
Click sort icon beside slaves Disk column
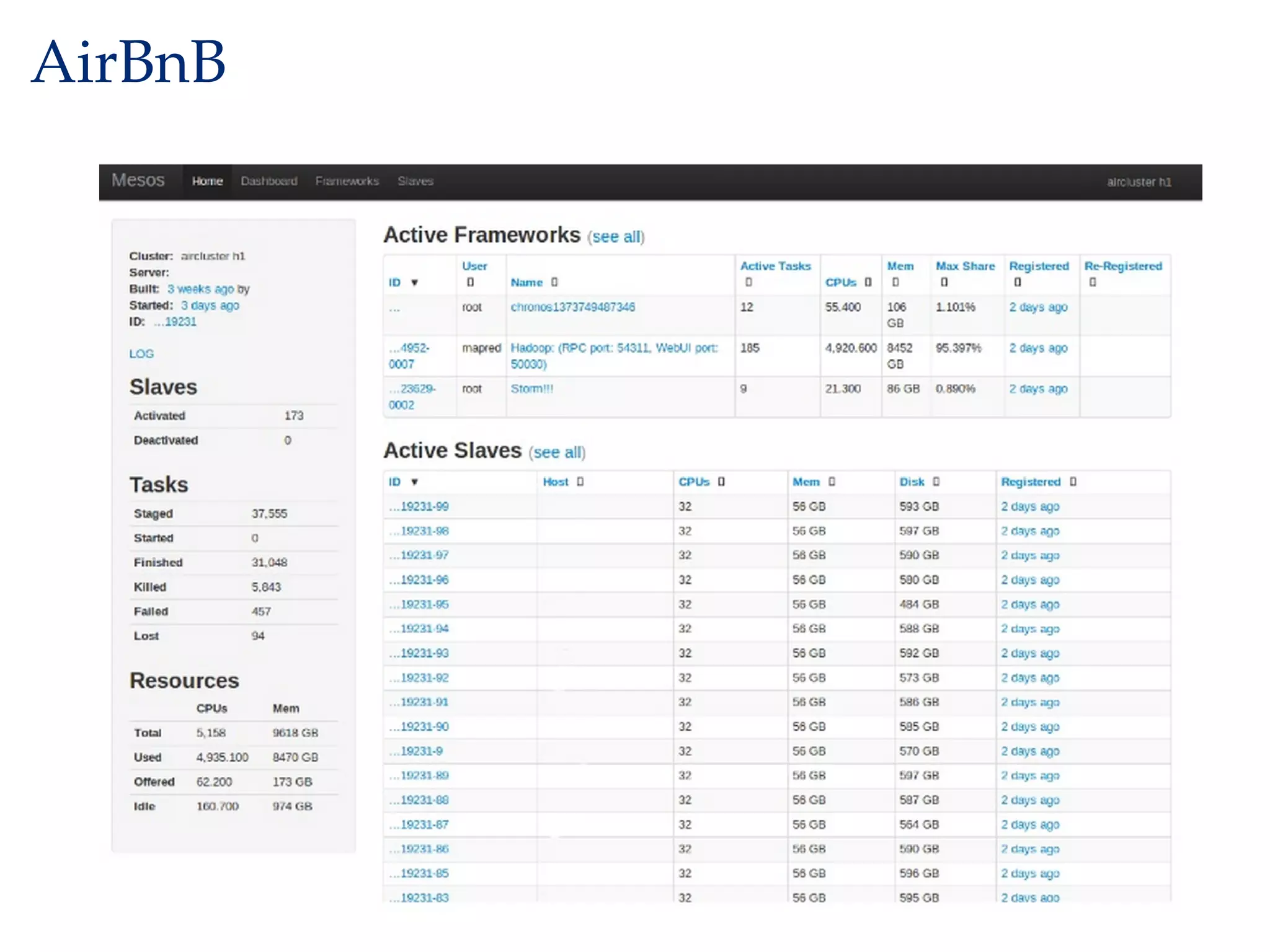click(x=936, y=482)
